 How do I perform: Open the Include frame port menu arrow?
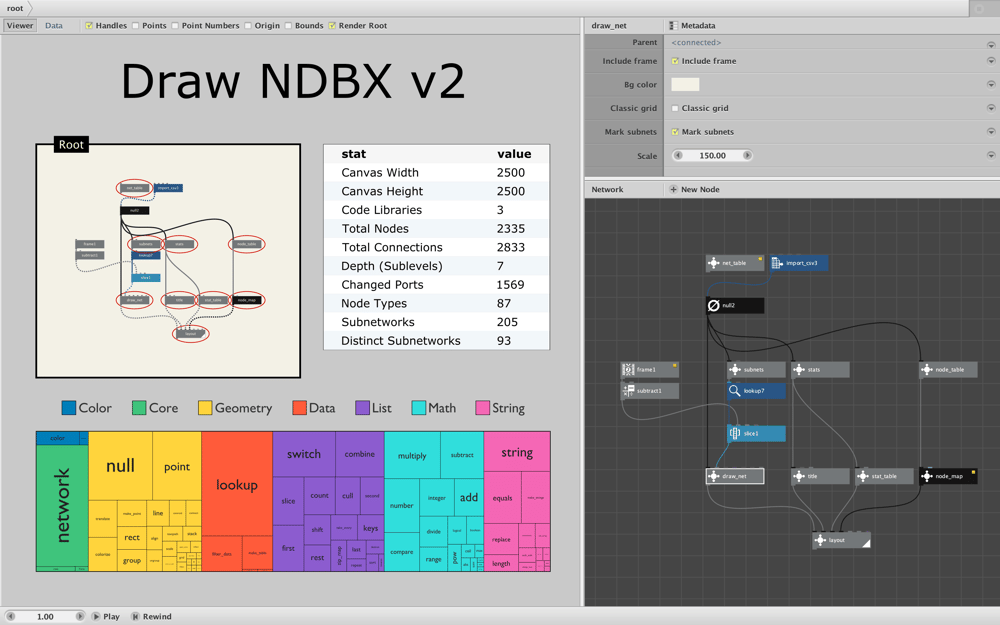(x=991, y=61)
